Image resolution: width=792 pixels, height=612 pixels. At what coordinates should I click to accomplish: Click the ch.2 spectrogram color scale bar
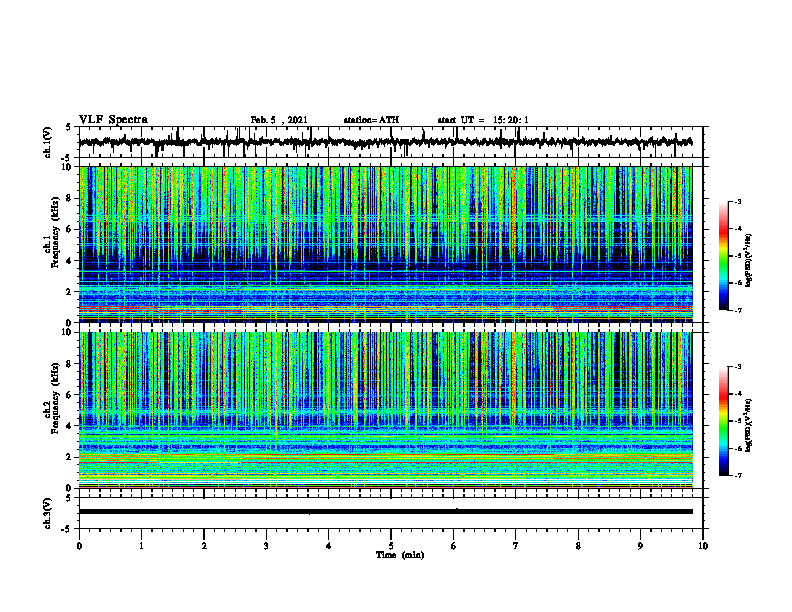click(723, 421)
